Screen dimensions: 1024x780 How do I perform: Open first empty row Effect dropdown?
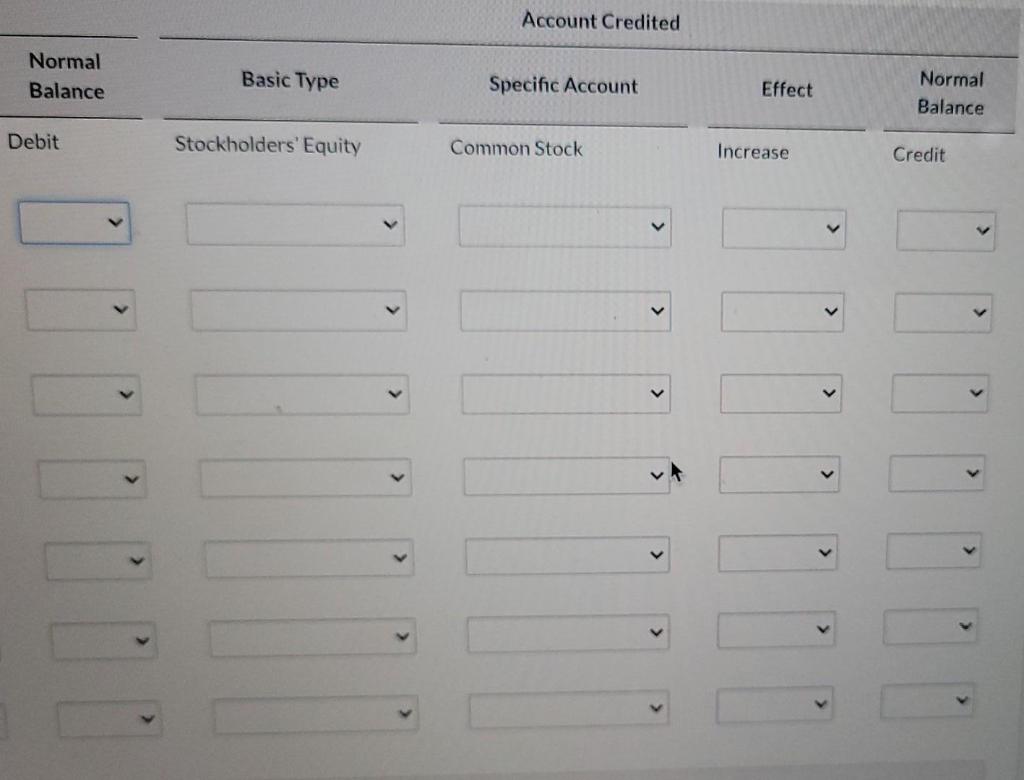tap(783, 229)
